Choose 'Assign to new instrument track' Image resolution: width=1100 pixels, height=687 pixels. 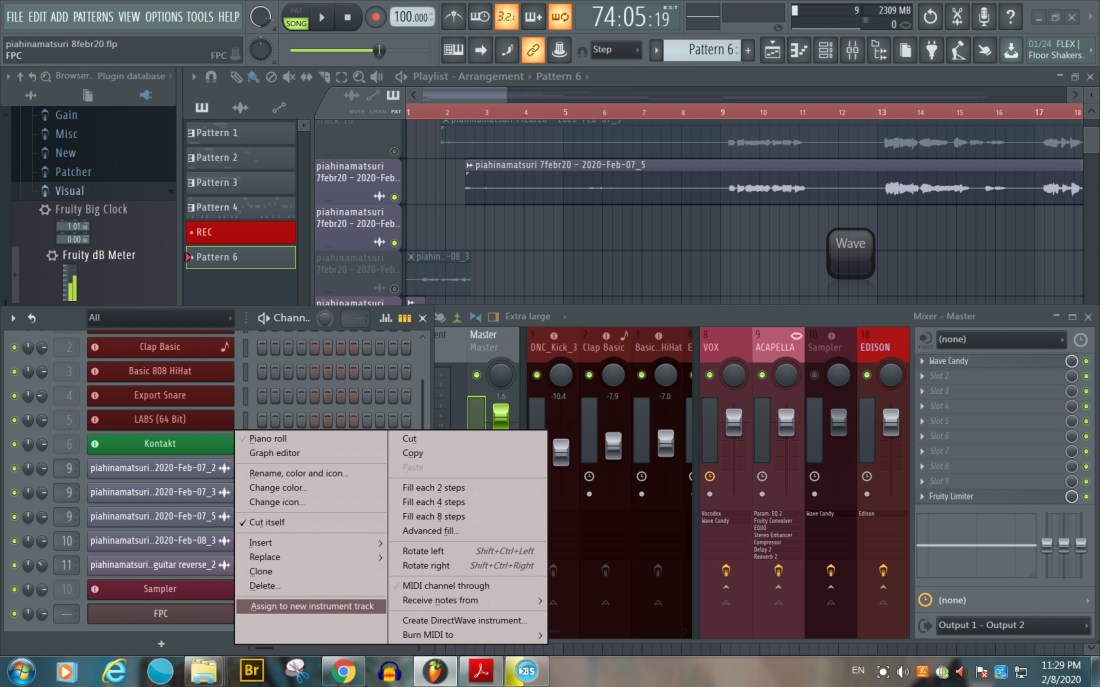pyautogui.click(x=312, y=606)
